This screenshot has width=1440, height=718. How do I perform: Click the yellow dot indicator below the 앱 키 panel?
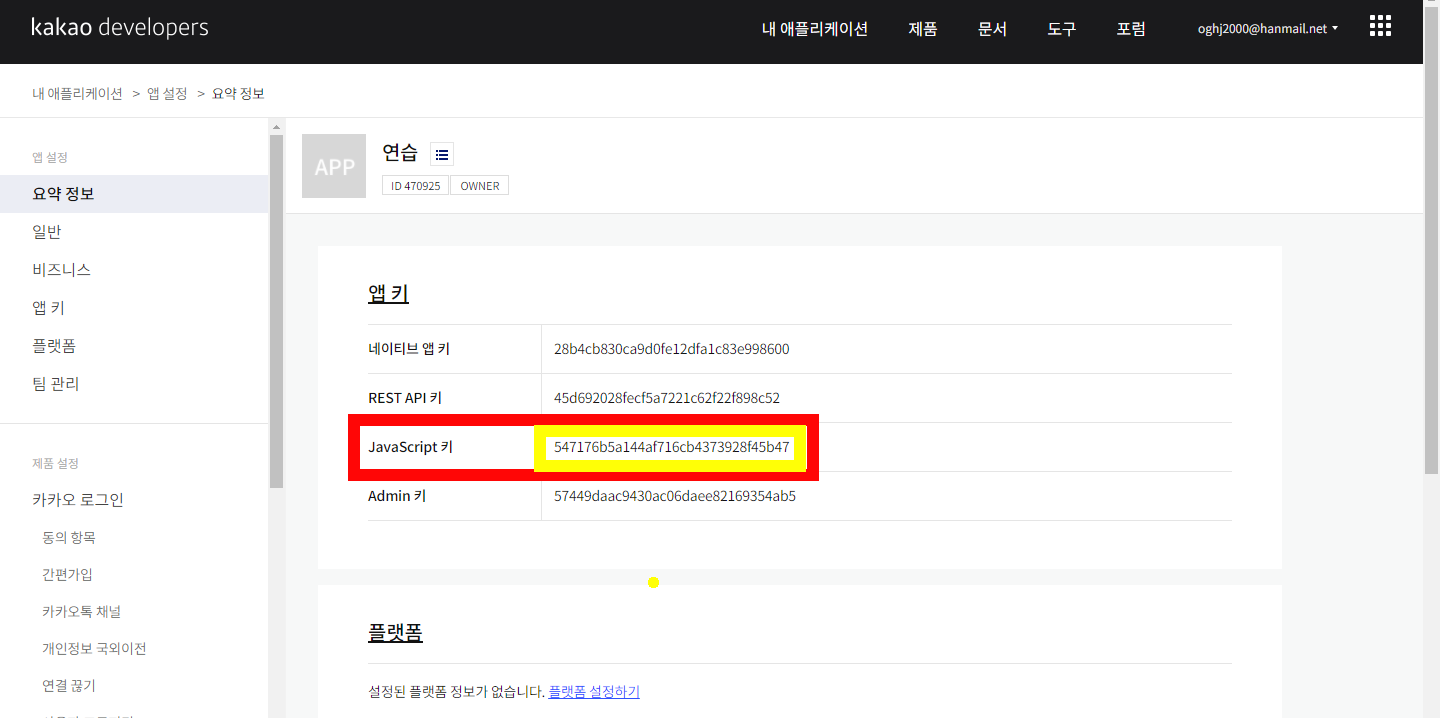pos(653,582)
